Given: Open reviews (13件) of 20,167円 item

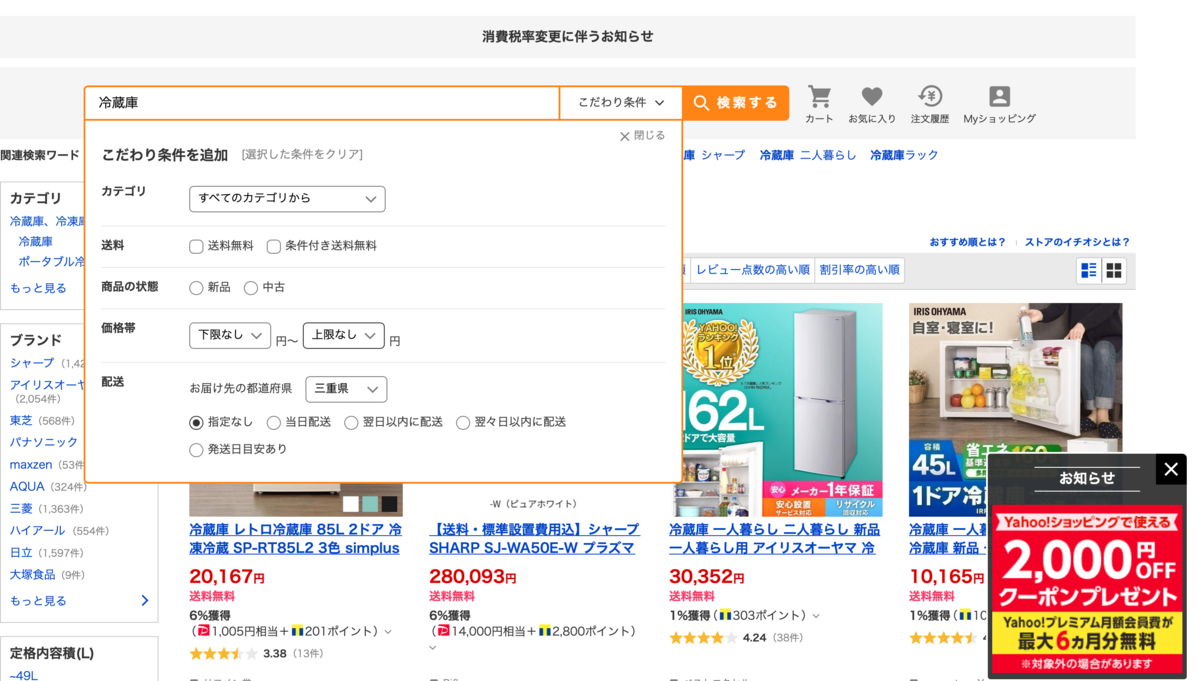Looking at the screenshot, I should coord(308,653).
